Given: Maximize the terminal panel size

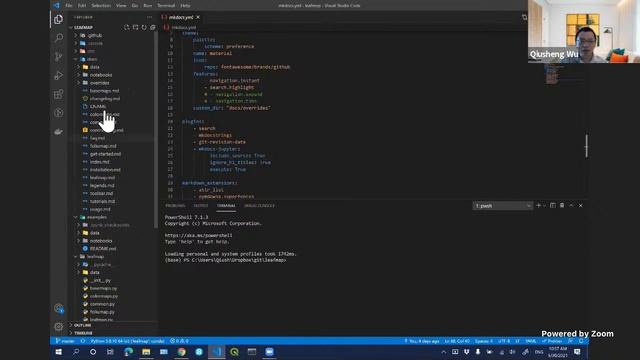Looking at the screenshot, I should 571,205.
